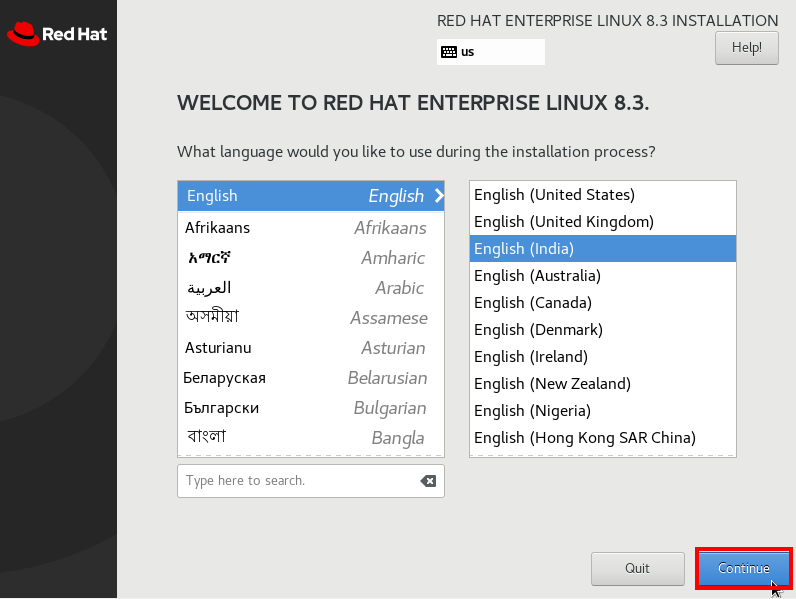
Task: Click the Quit button
Action: [x=637, y=568]
